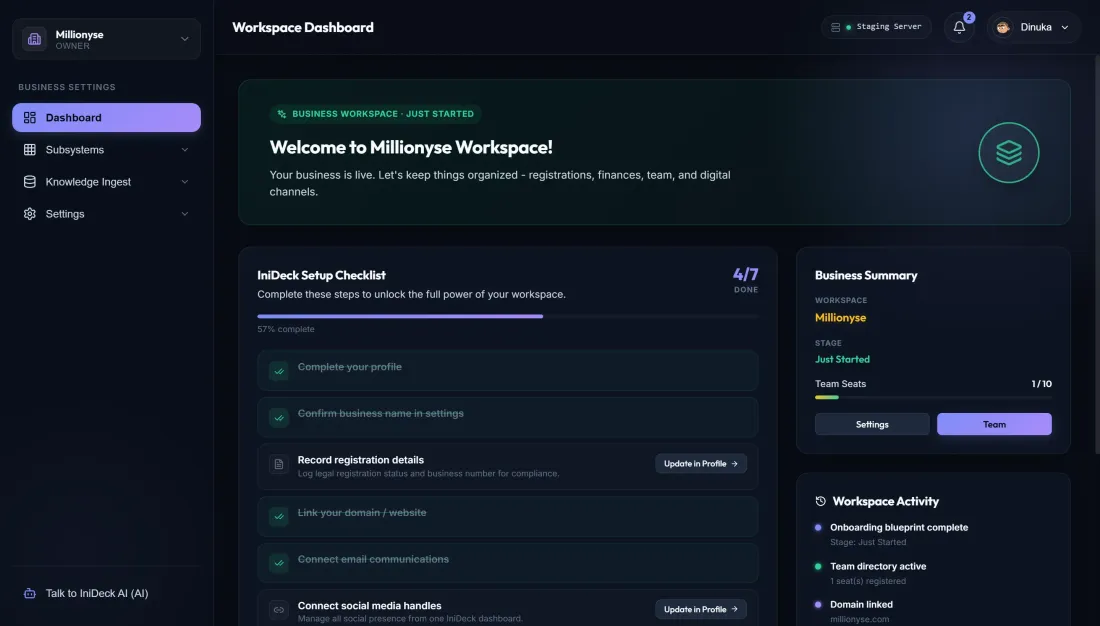Click the Dashboard grid icon in sidebar
Viewport: 1100px width, 626px height.
pyautogui.click(x=29, y=117)
